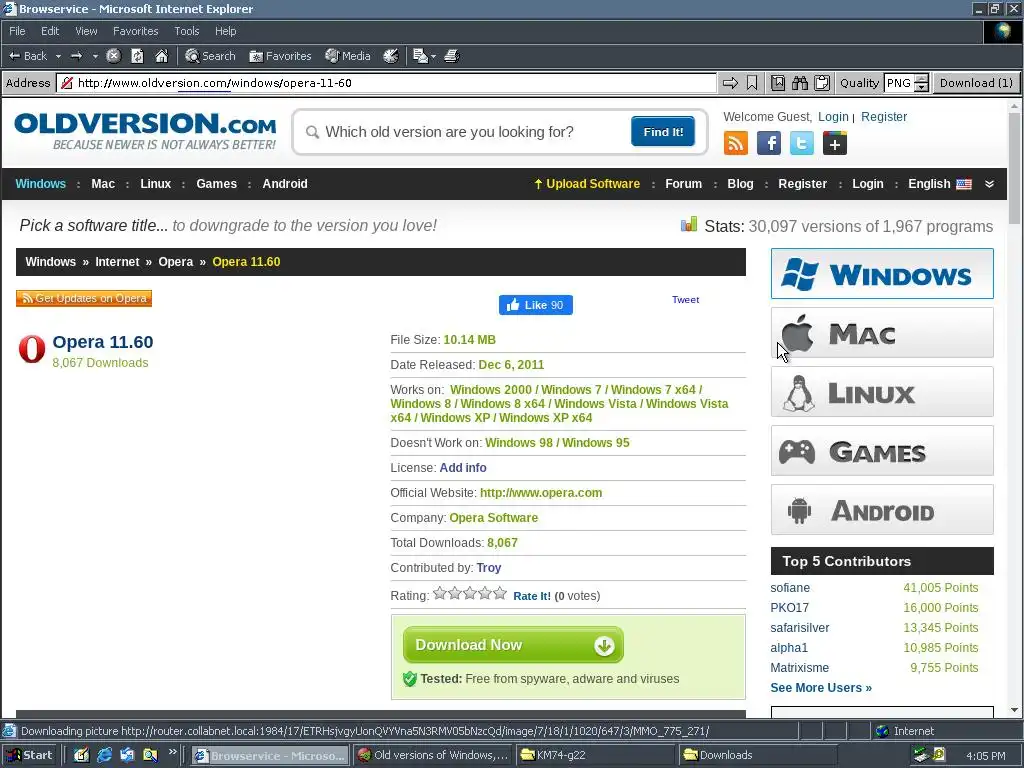
Task: Click the Login link near Welcome Guest
Action: (833, 117)
